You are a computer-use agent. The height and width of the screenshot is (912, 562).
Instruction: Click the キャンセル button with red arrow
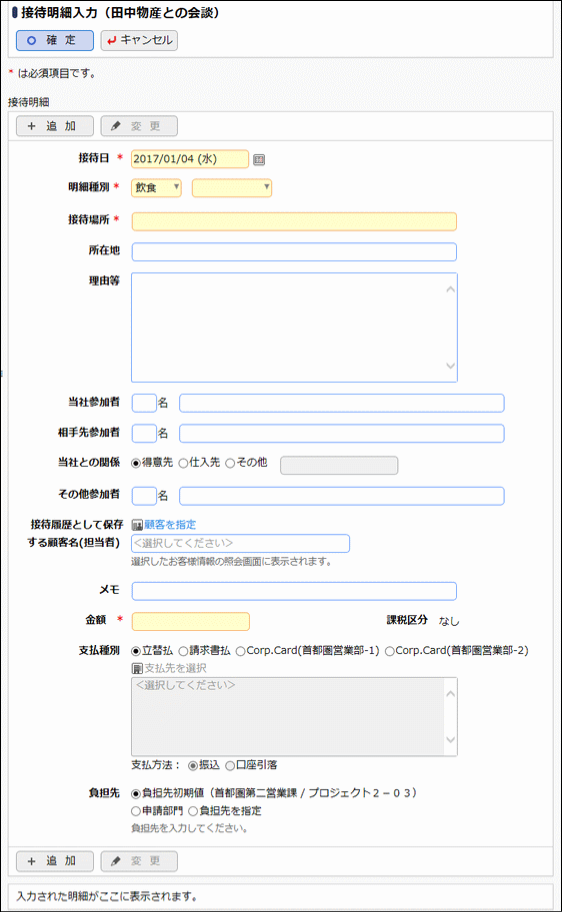(139, 40)
